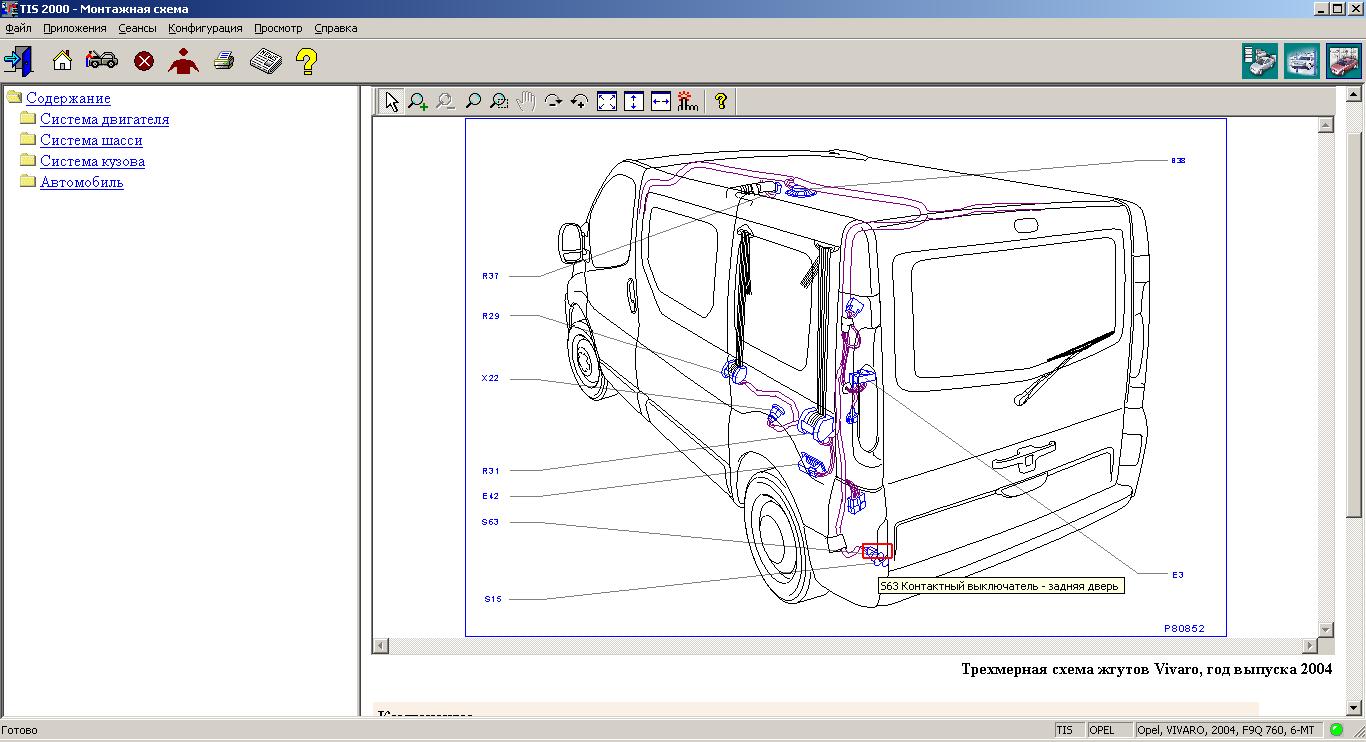Image resolution: width=1366 pixels, height=742 pixels.
Task: Click the red car on lift icon
Action: point(1343,62)
